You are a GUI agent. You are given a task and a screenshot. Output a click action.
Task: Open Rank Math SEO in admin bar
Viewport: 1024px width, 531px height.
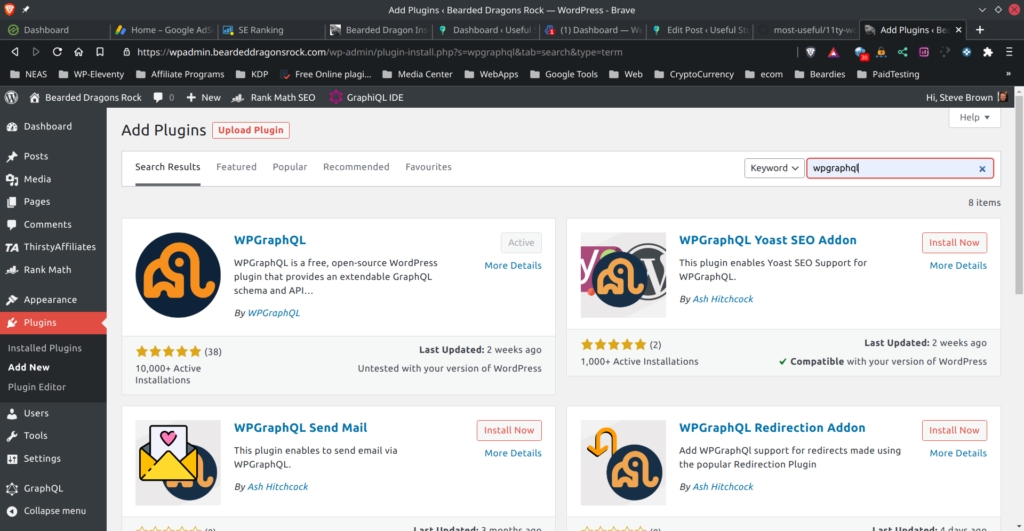tap(274, 97)
